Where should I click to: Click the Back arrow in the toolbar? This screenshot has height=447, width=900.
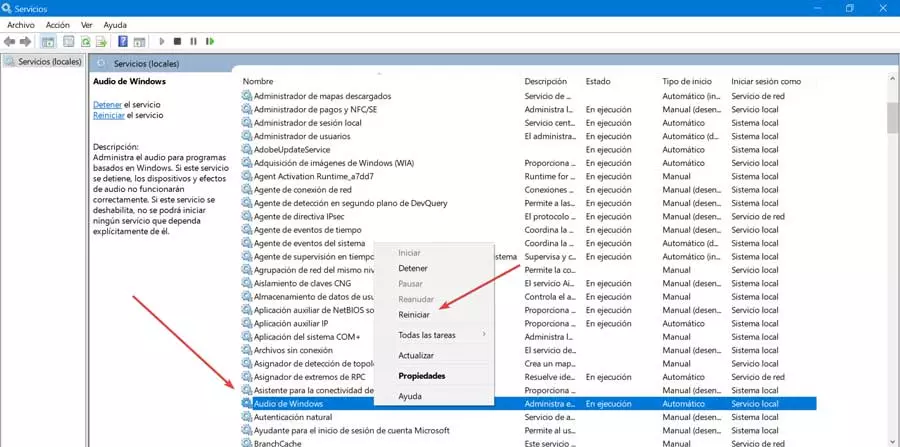pos(9,41)
